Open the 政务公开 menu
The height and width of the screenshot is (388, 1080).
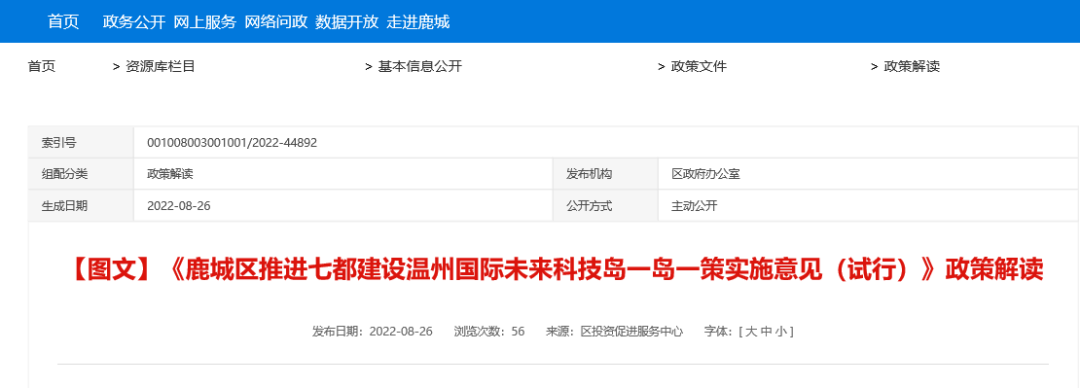[134, 21]
